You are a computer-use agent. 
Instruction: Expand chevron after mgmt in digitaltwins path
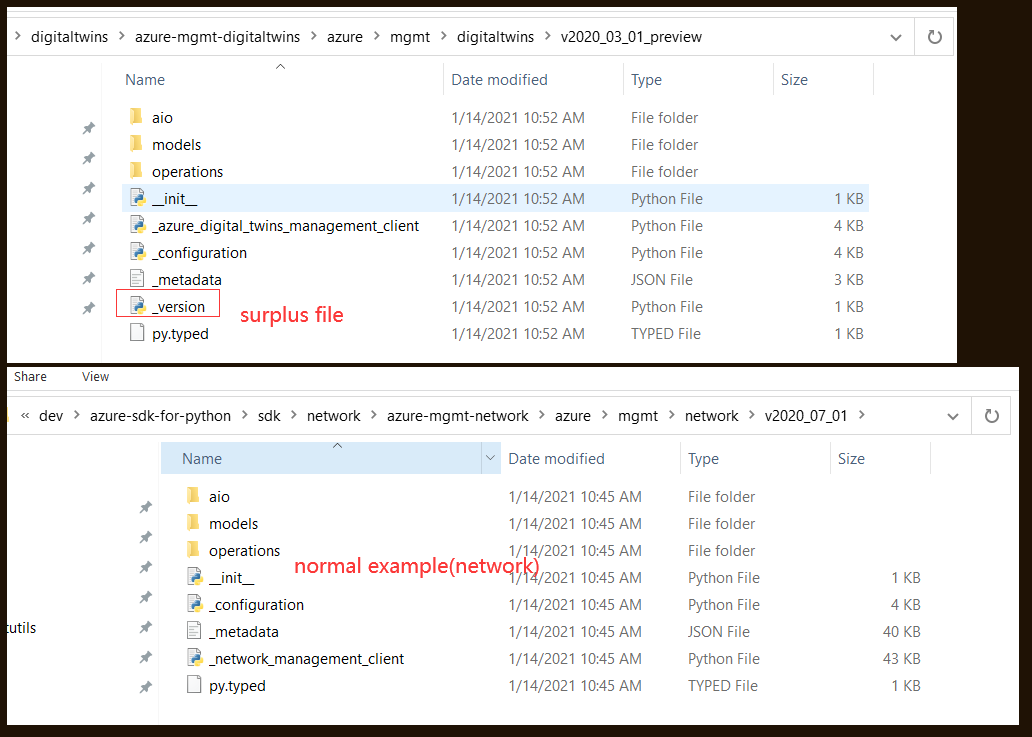[x=443, y=36]
